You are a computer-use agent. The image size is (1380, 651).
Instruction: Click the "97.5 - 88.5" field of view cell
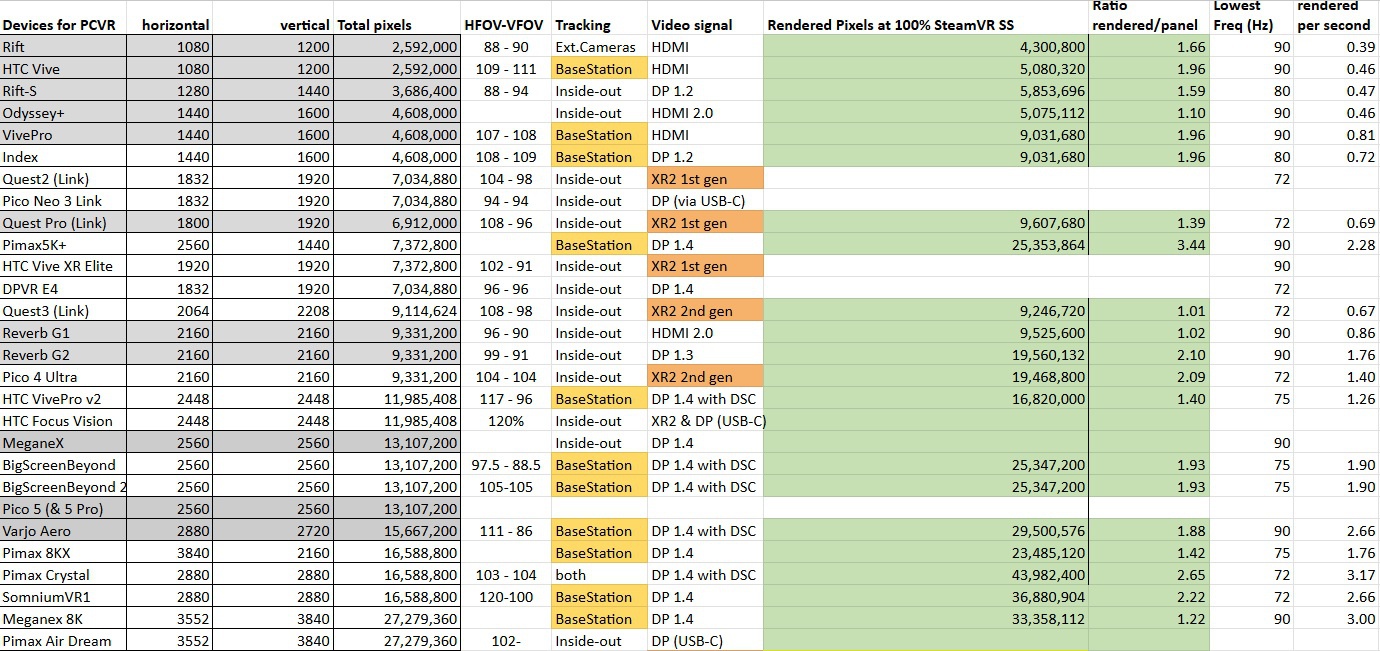[x=505, y=465]
